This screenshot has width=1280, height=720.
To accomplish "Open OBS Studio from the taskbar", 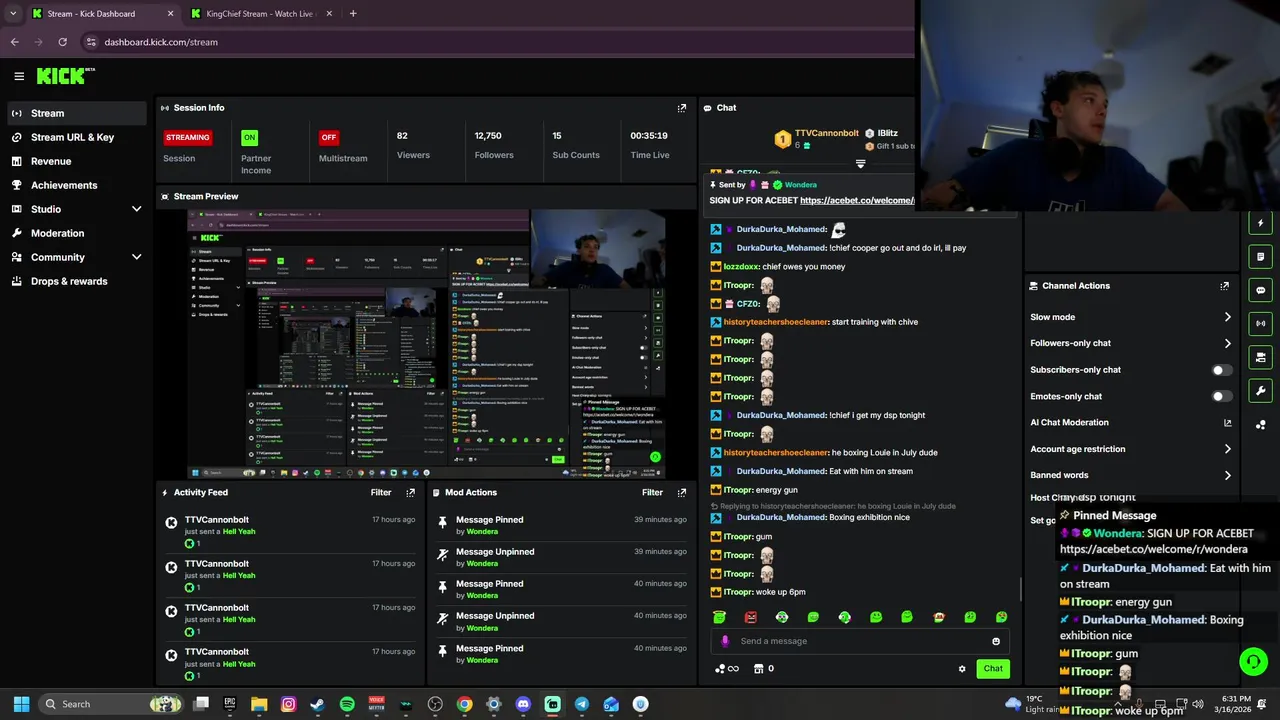I will tap(435, 704).
